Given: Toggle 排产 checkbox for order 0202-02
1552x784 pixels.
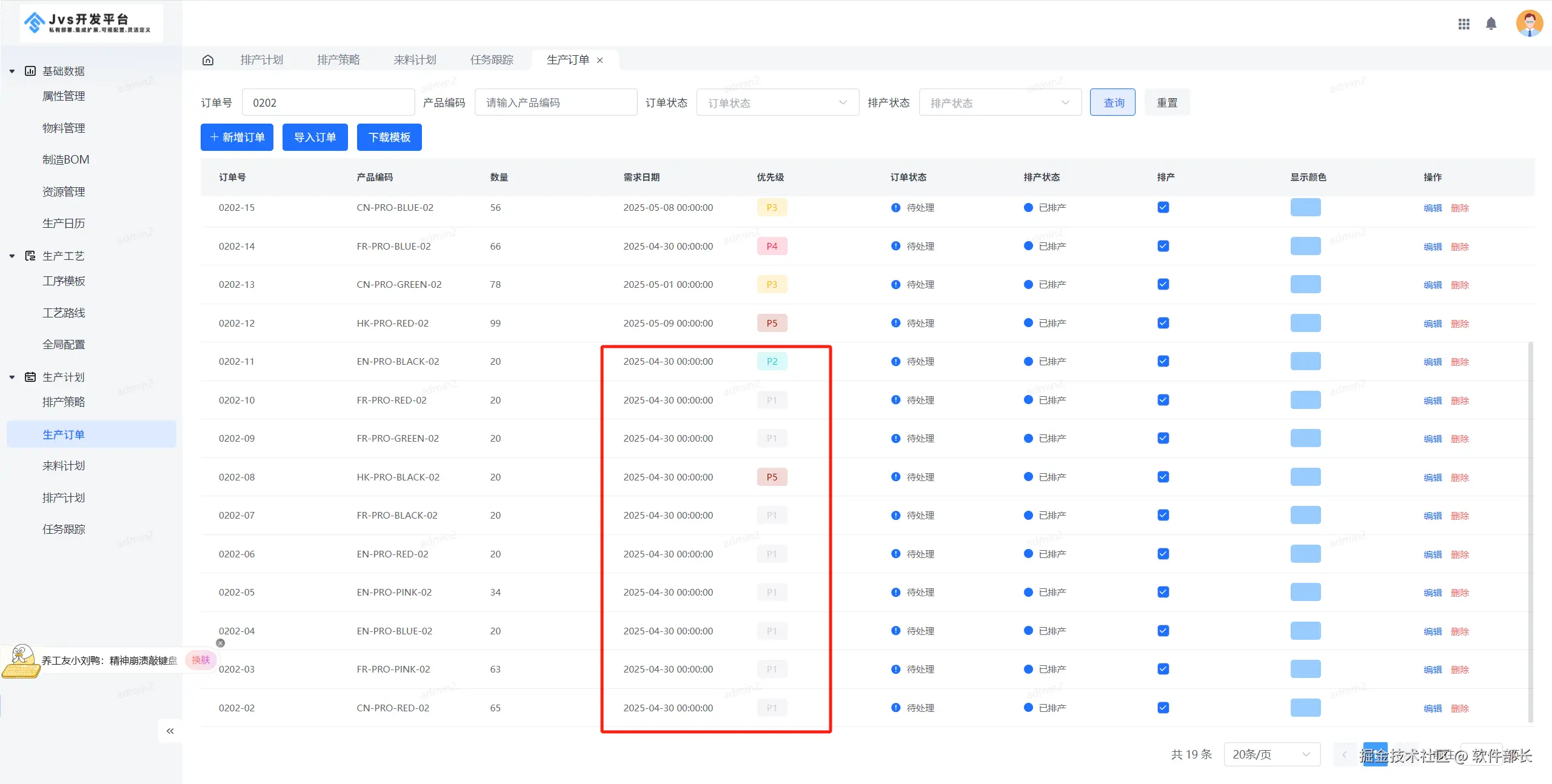Looking at the screenshot, I should pos(1163,707).
